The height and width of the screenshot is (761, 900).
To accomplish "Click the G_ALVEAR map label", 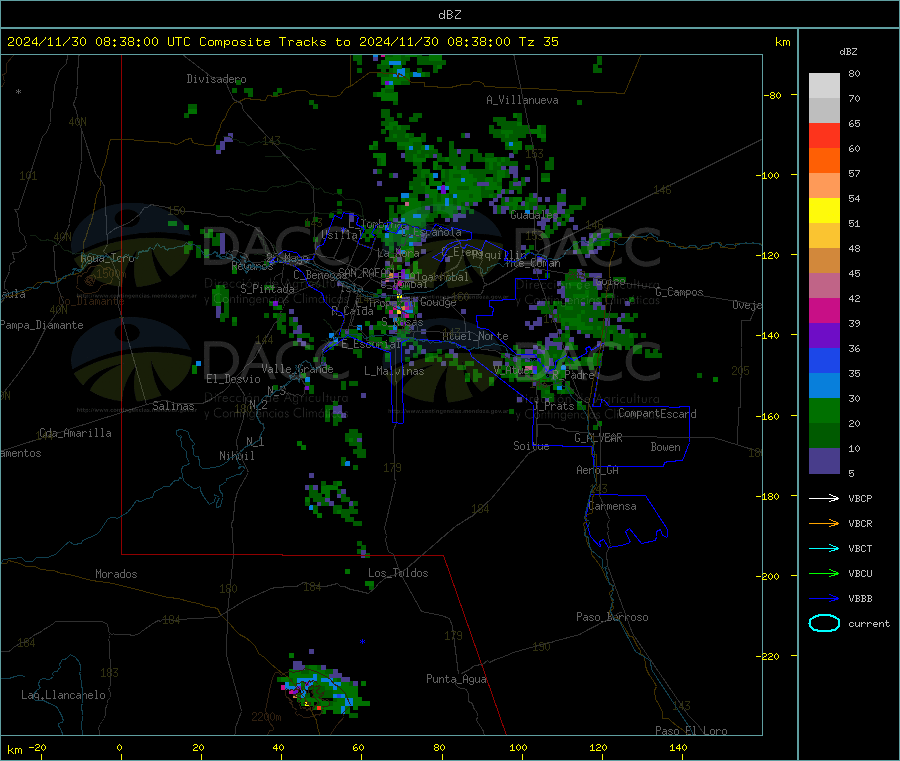I will pos(598,438).
